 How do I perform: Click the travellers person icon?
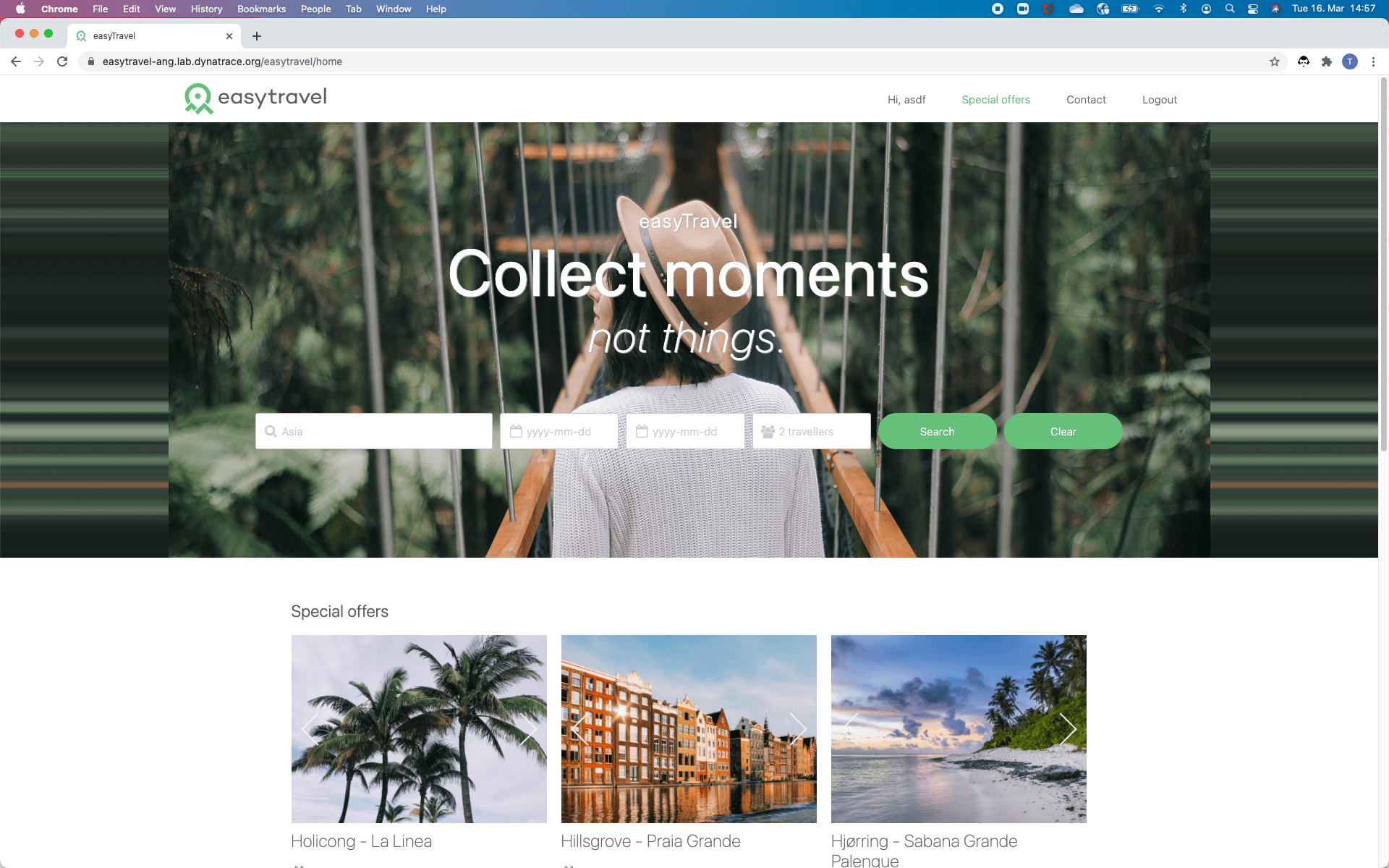point(768,431)
